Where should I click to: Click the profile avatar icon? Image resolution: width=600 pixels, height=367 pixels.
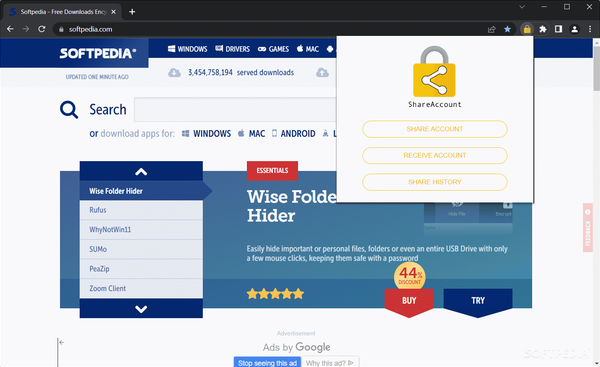point(574,29)
